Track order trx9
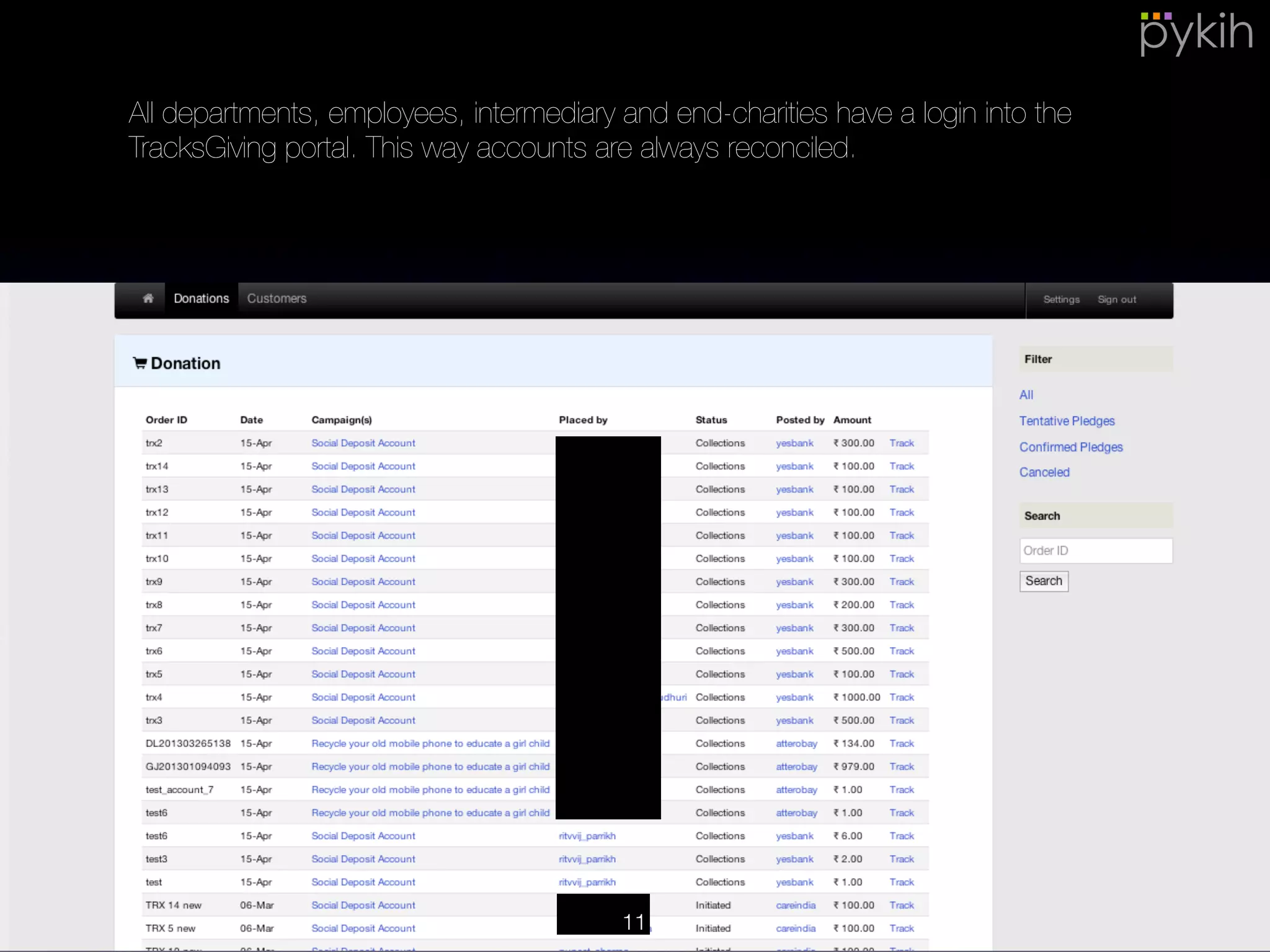Screen dimensions: 1270x952 902,581
